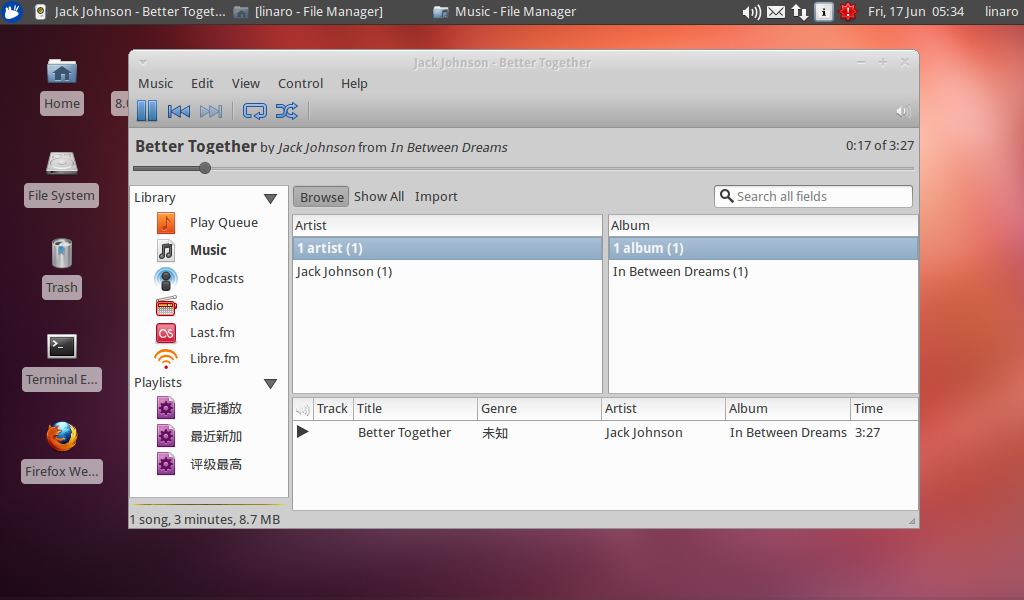This screenshot has height=600, width=1024.
Task: Click the Search all fields box
Action: pos(813,197)
